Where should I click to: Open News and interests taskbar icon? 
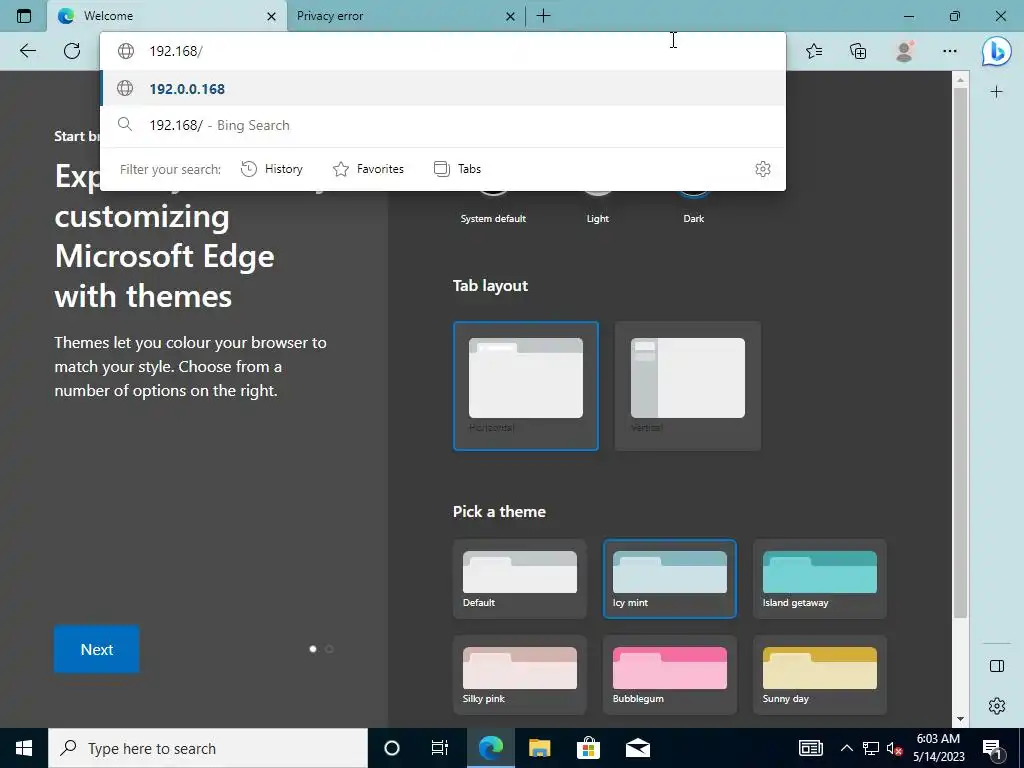[811, 748]
